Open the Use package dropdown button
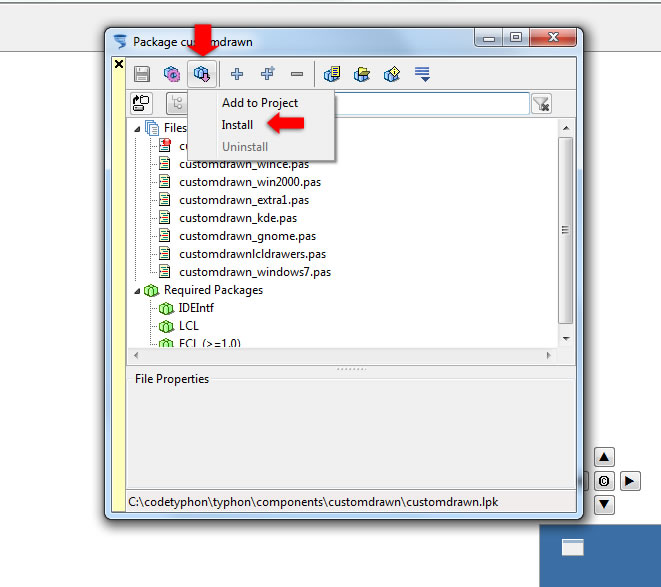The height and width of the screenshot is (587, 661). pos(202,74)
